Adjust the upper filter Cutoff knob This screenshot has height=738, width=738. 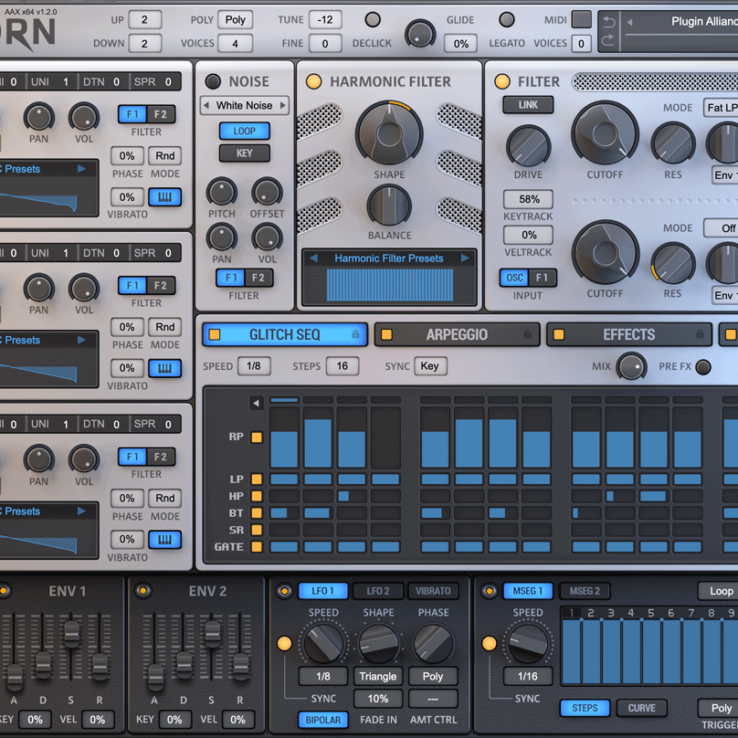coord(605,134)
